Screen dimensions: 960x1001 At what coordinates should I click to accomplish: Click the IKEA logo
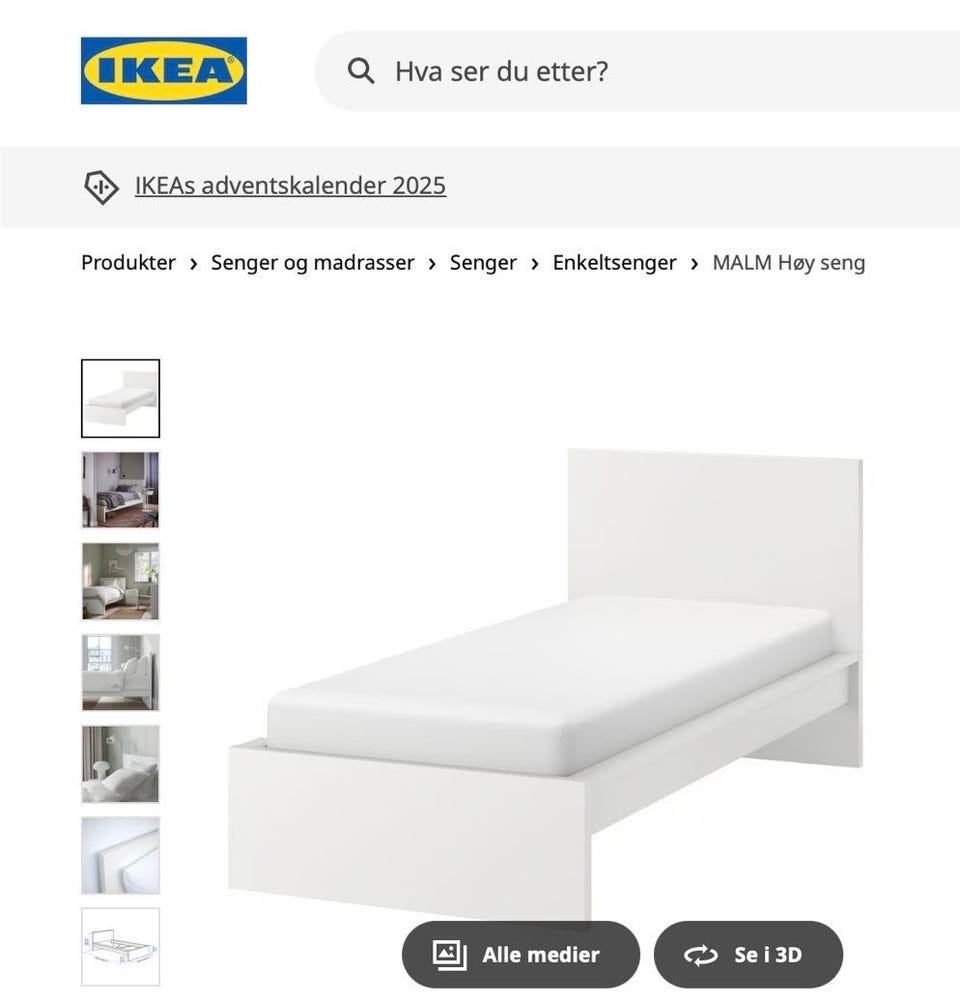click(163, 70)
